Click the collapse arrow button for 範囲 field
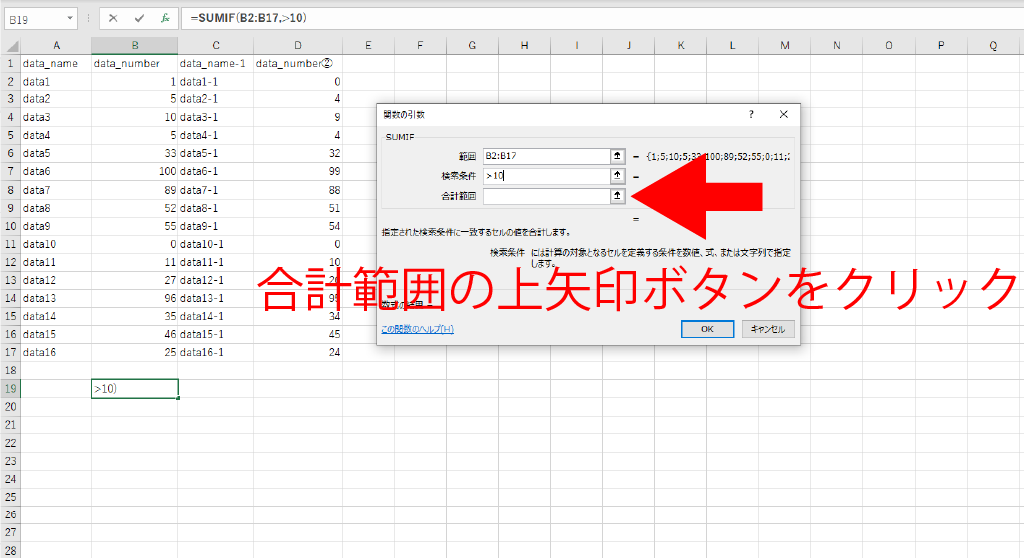This screenshot has height=558, width=1024. pos(617,156)
